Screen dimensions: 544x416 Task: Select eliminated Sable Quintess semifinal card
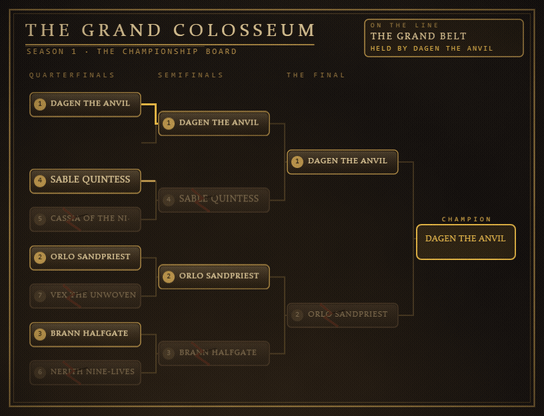(x=214, y=200)
